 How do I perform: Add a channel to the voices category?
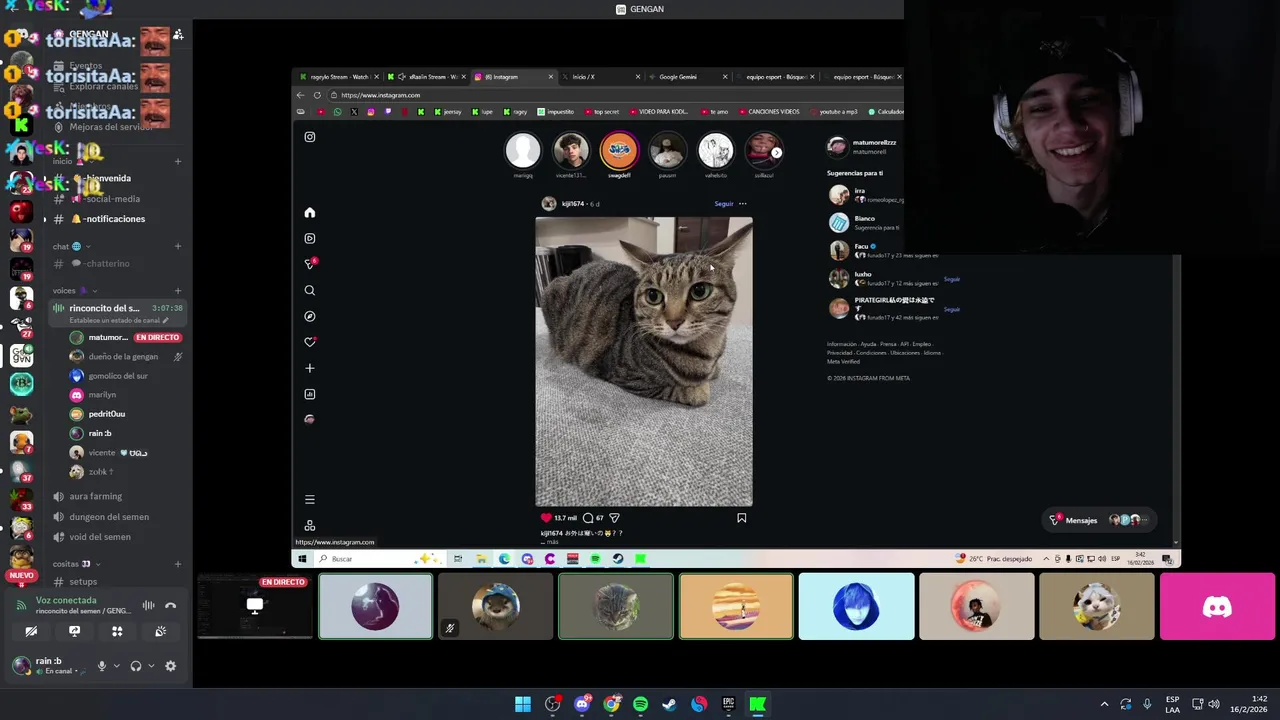point(178,290)
